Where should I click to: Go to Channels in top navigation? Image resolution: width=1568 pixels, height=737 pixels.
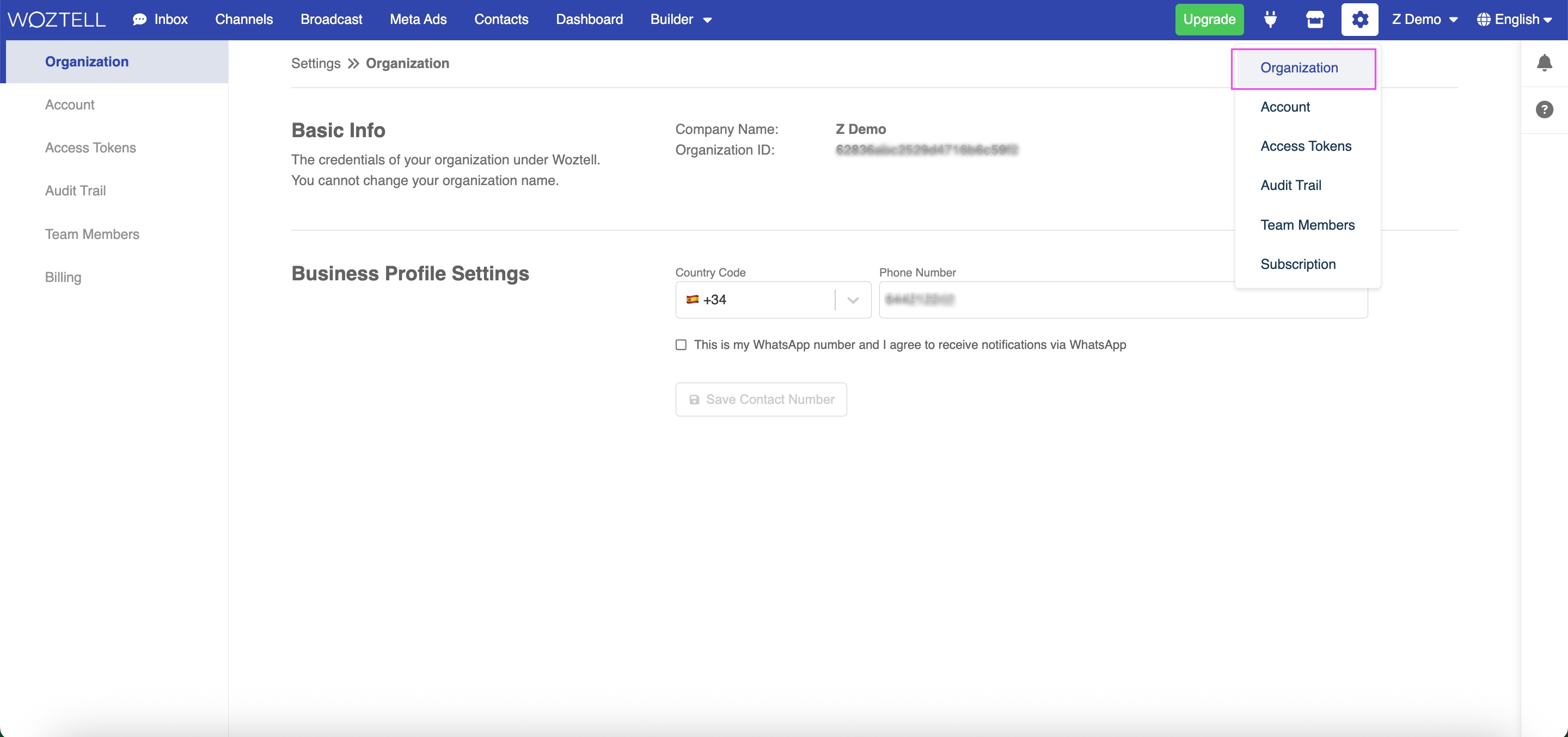tap(244, 20)
